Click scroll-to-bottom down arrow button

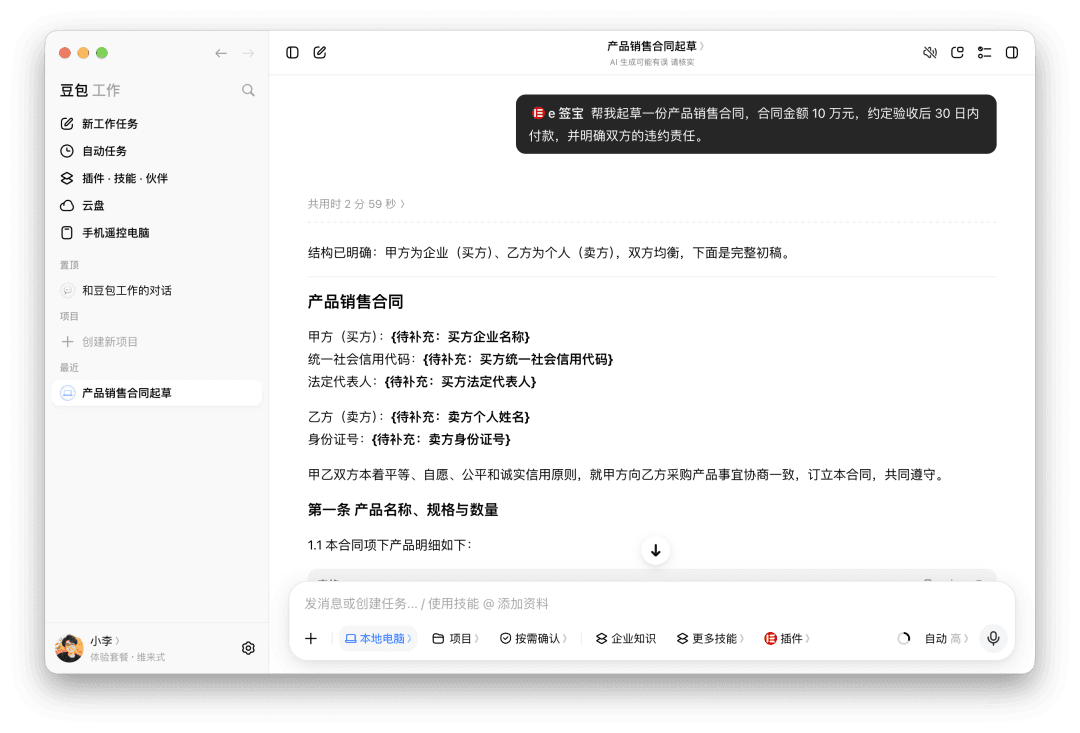656,550
